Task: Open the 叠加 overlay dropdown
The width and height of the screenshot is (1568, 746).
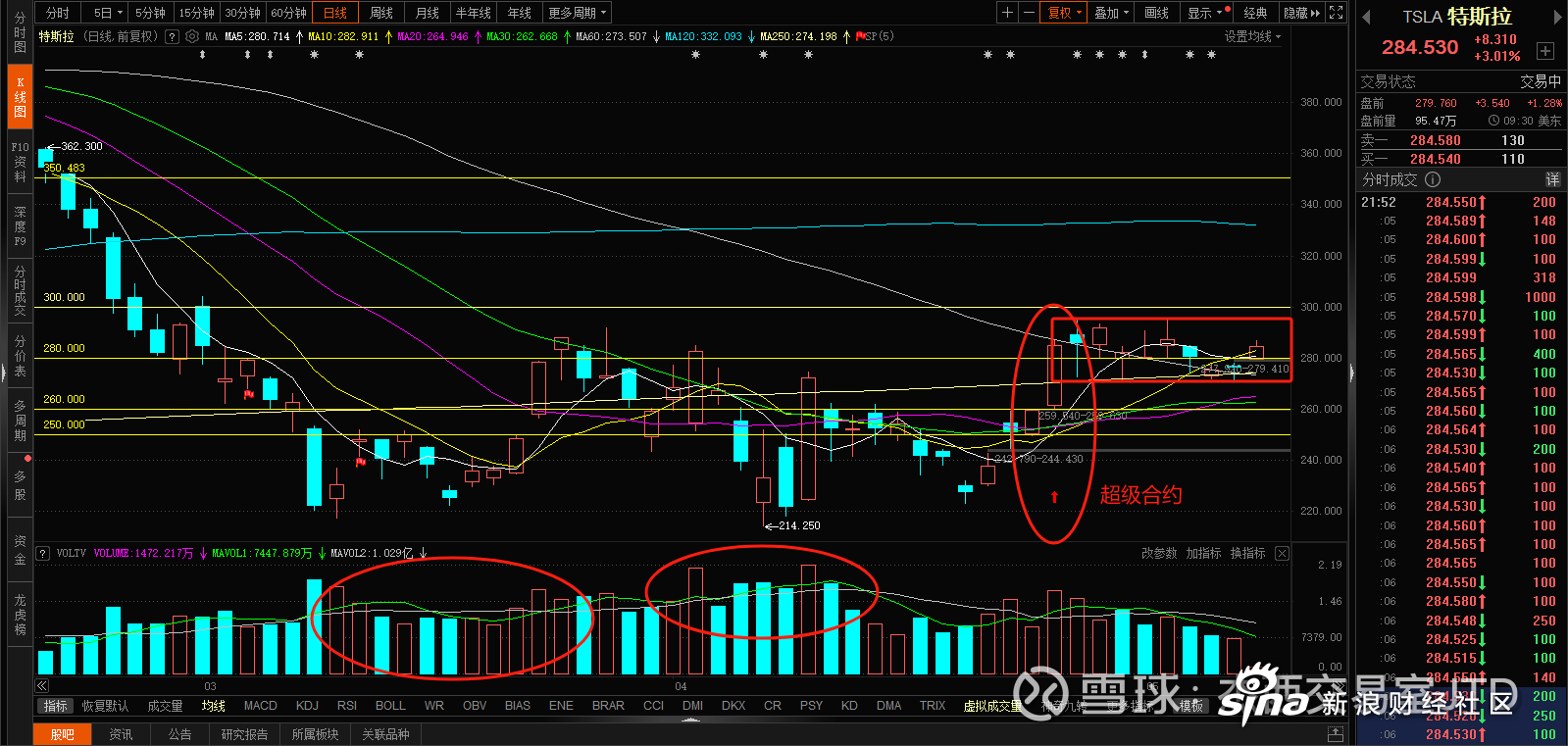Action: [x=1111, y=13]
